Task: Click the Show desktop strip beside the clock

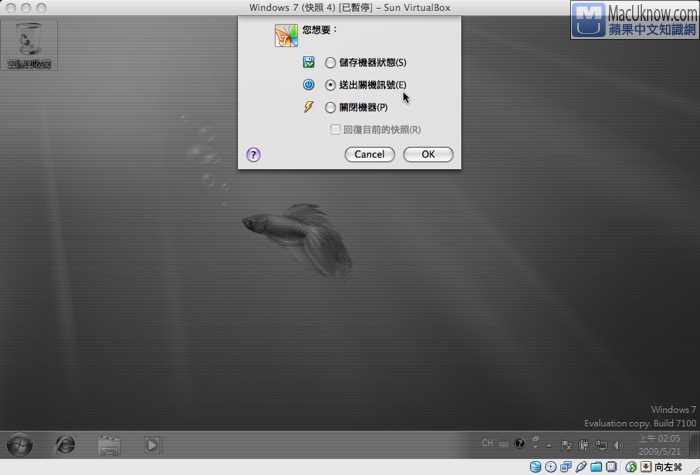Action: click(x=694, y=445)
